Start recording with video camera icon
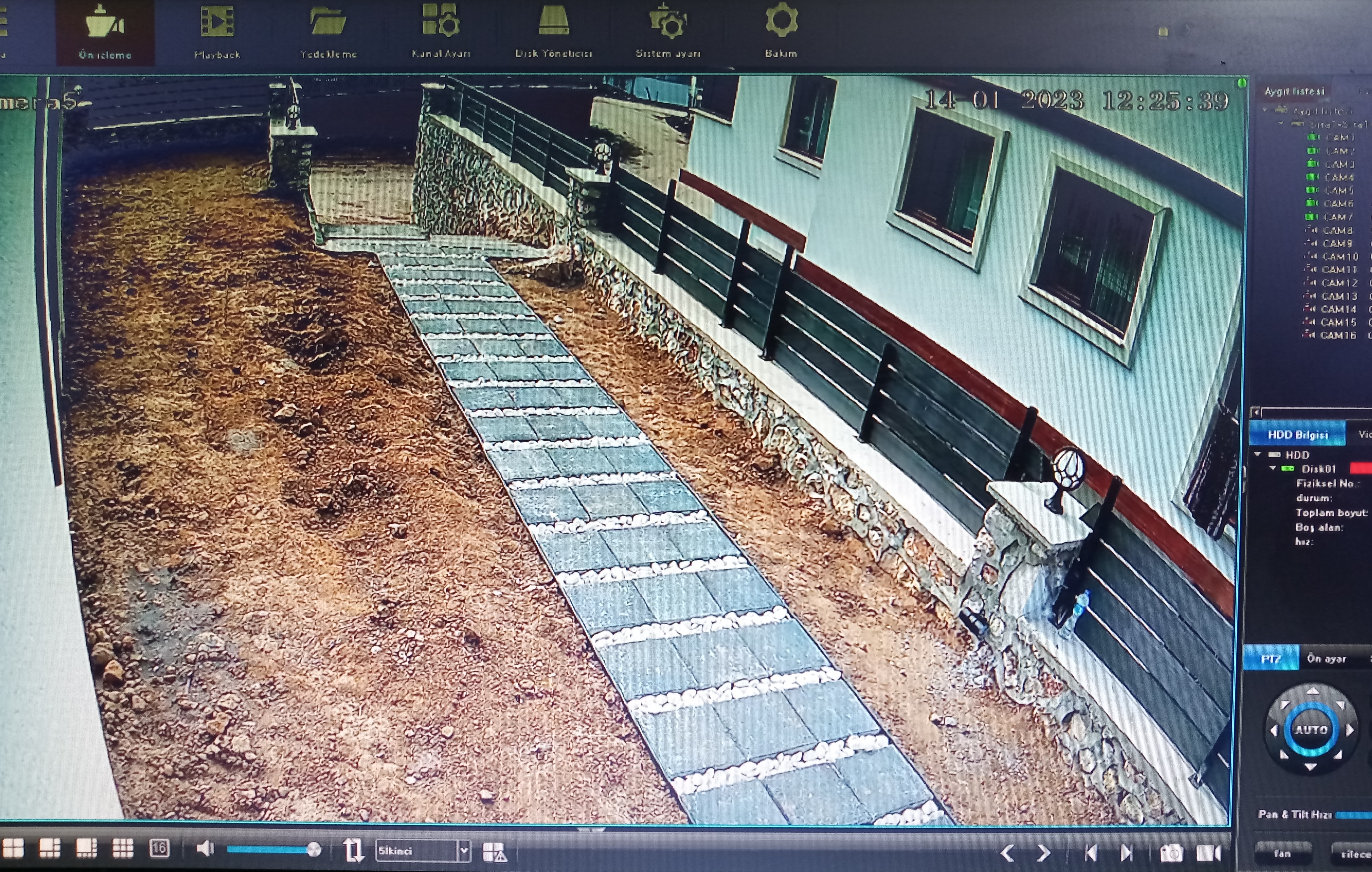 1208,853
